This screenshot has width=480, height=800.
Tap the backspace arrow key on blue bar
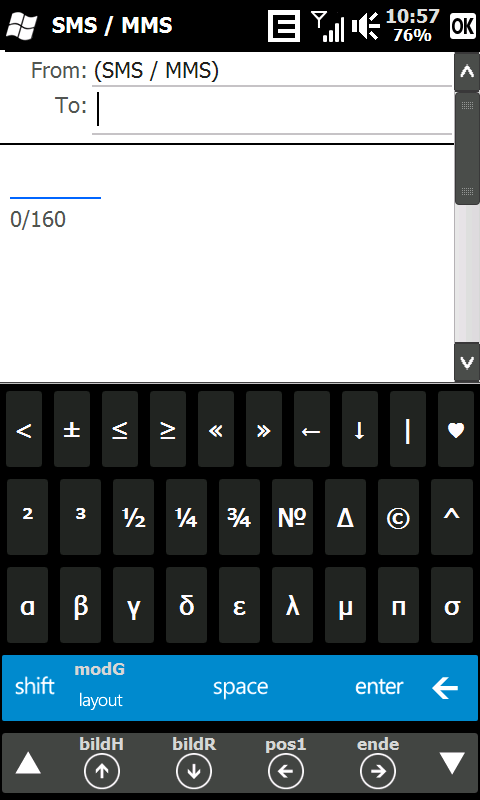[x=445, y=688]
